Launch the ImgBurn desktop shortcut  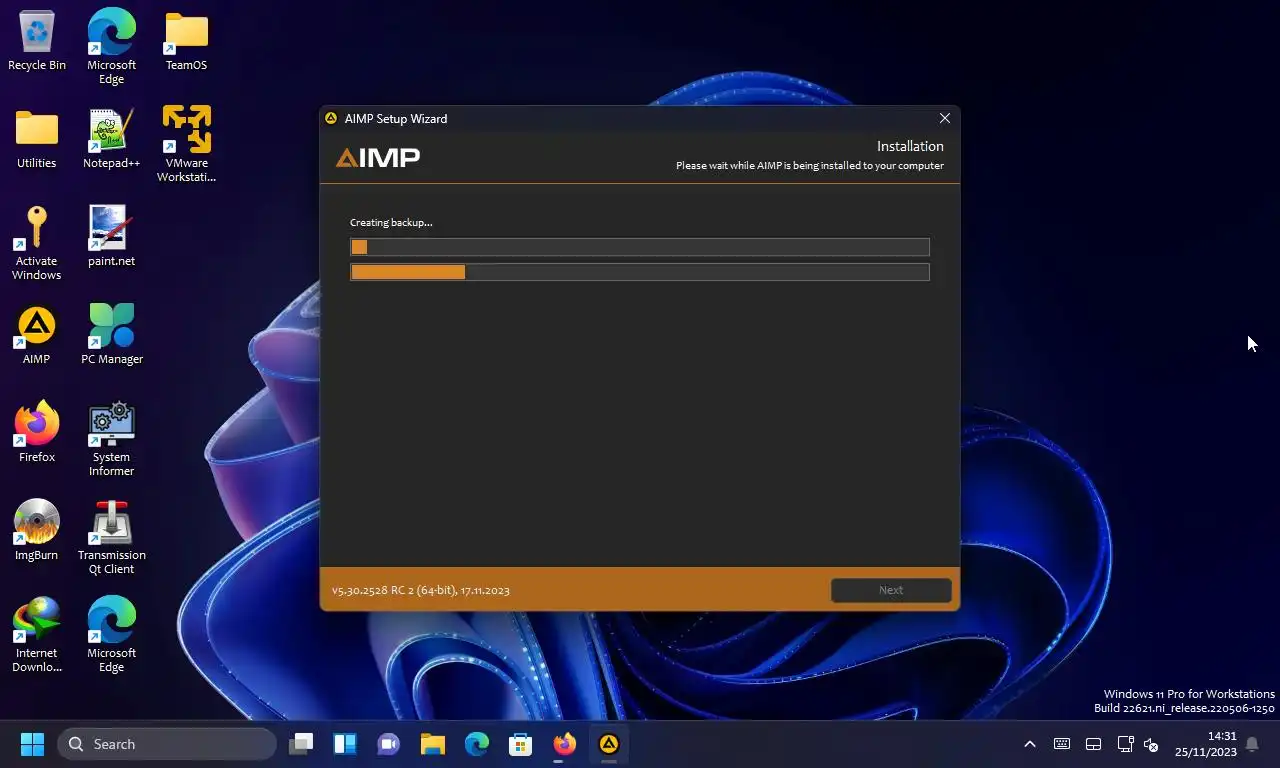[37, 530]
